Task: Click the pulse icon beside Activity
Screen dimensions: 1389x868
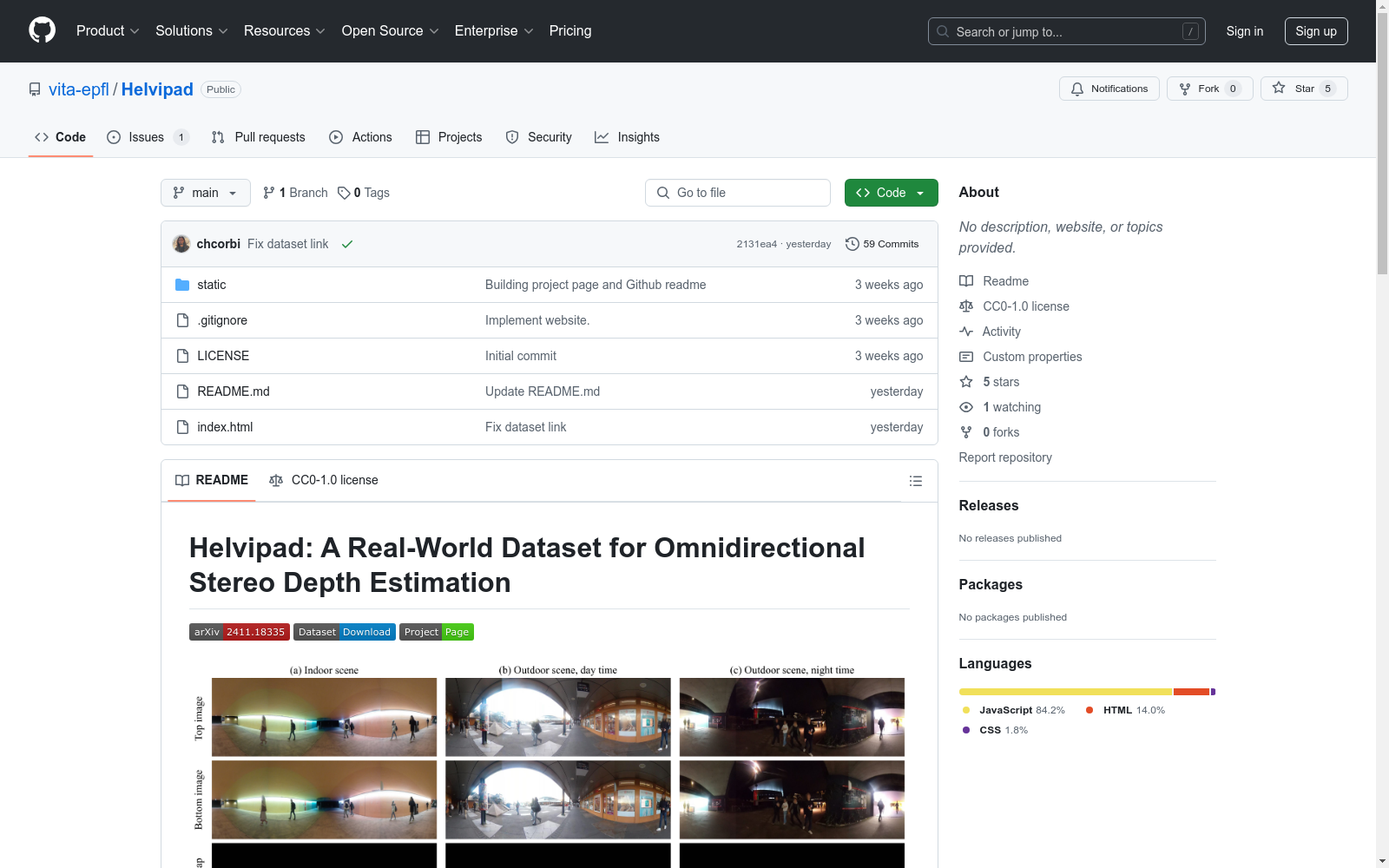Action: (x=966, y=332)
